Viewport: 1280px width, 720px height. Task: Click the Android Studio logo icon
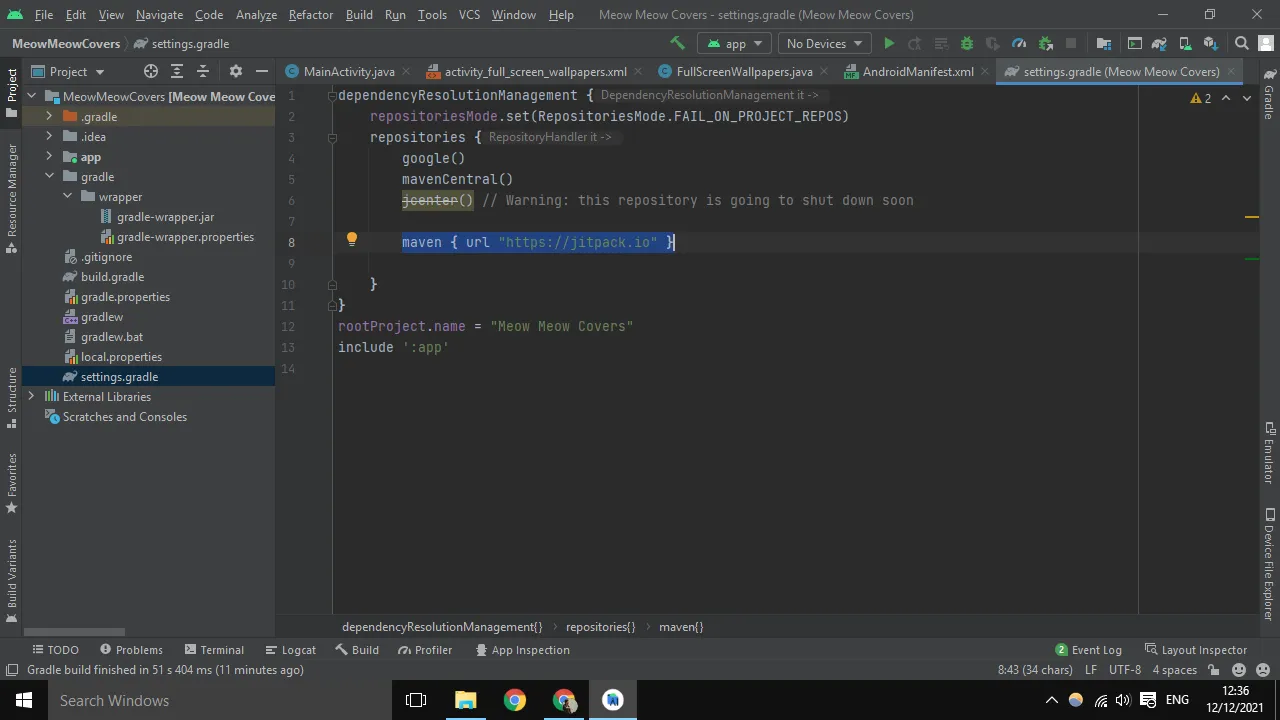coord(15,15)
